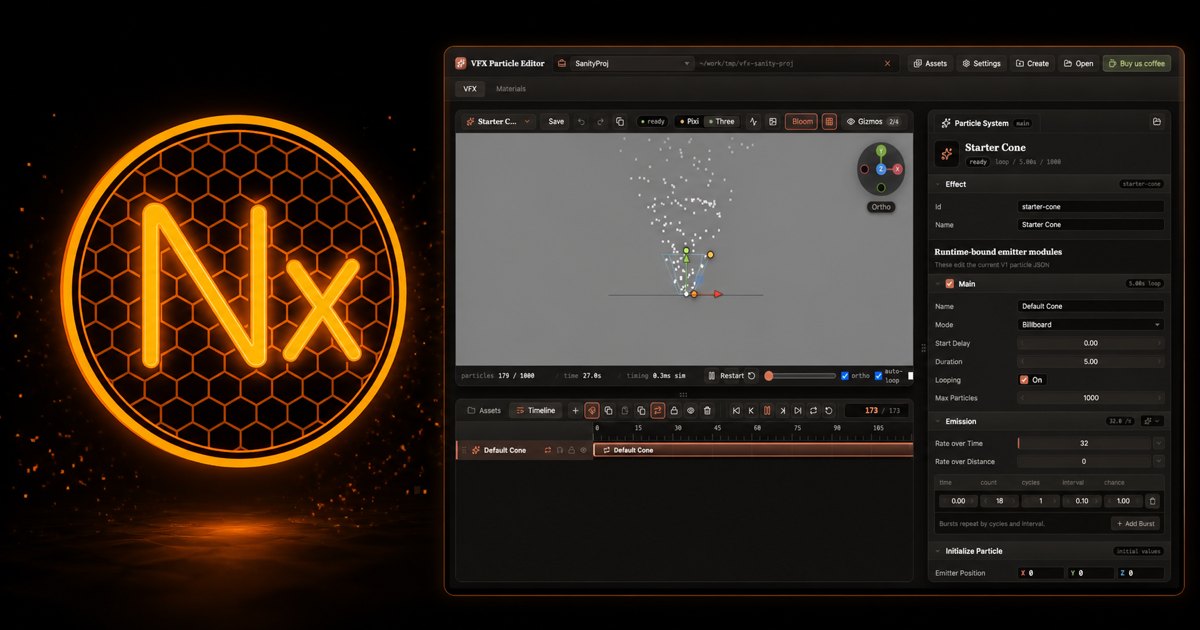1200x630 pixels.
Task: Toggle visibility eye on Default Cone track
Action: tap(583, 450)
